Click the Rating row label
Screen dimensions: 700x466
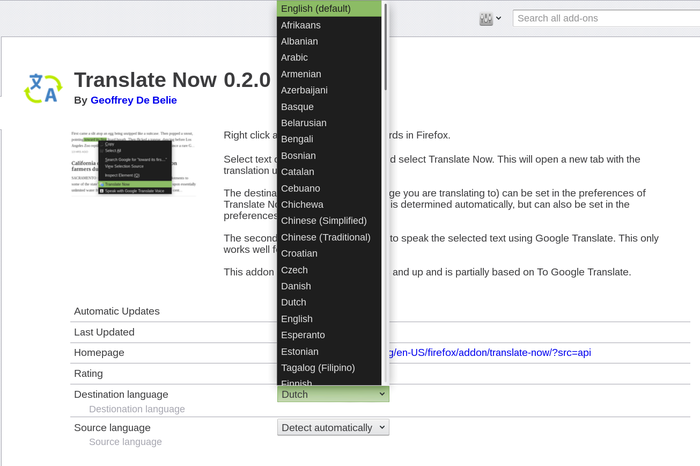tap(88, 374)
